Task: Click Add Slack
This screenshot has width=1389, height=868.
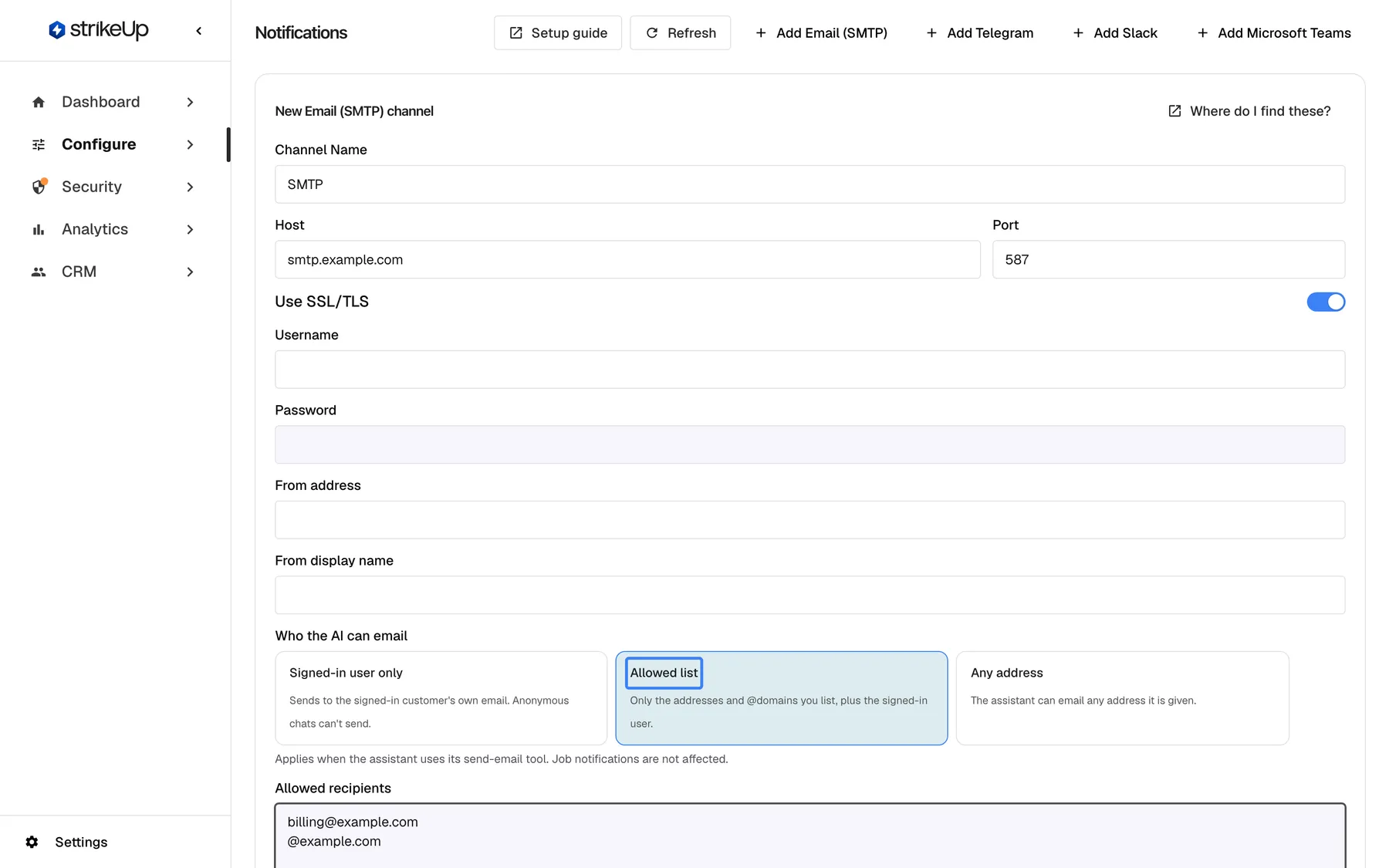Action: pyautogui.click(x=1115, y=33)
